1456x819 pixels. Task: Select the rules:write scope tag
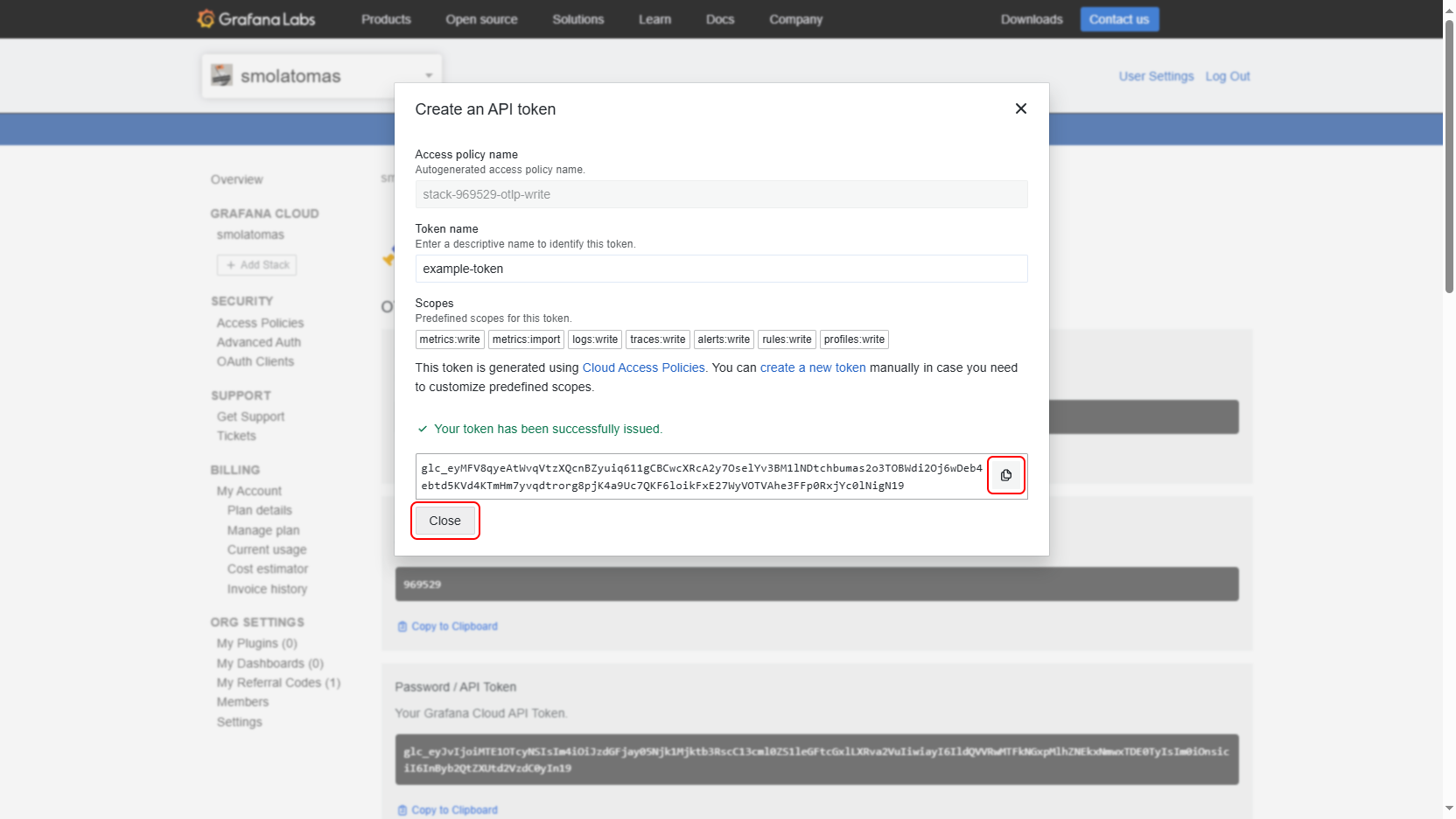coord(787,339)
